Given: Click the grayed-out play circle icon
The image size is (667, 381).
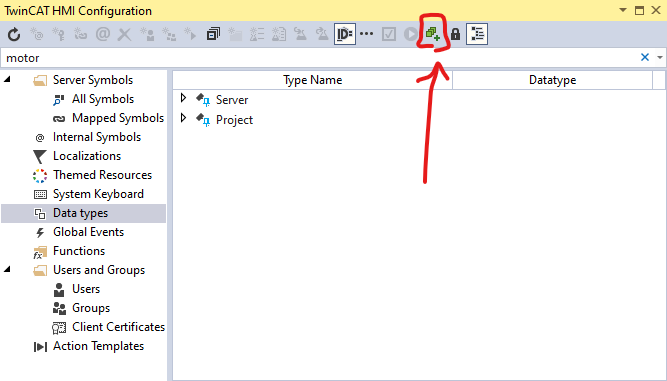Looking at the screenshot, I should coord(411,34).
